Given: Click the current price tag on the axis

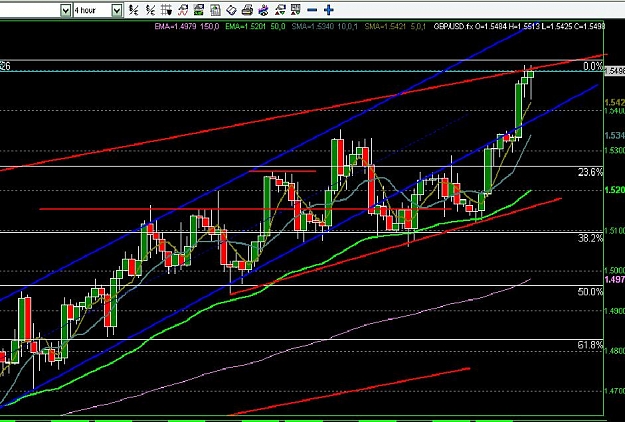Looking at the screenshot, I should click(615, 71).
